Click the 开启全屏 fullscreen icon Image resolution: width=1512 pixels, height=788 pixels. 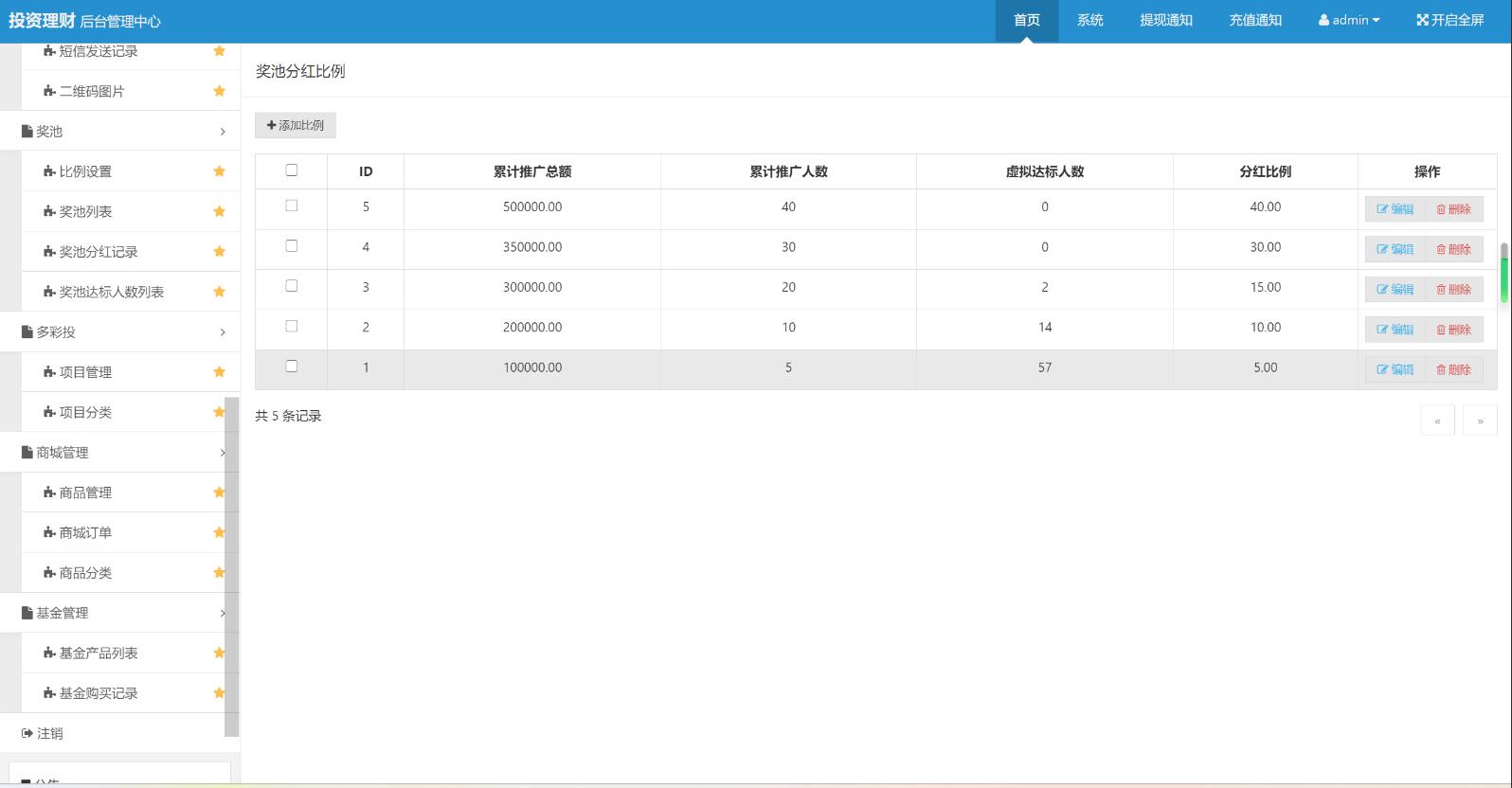1422,20
